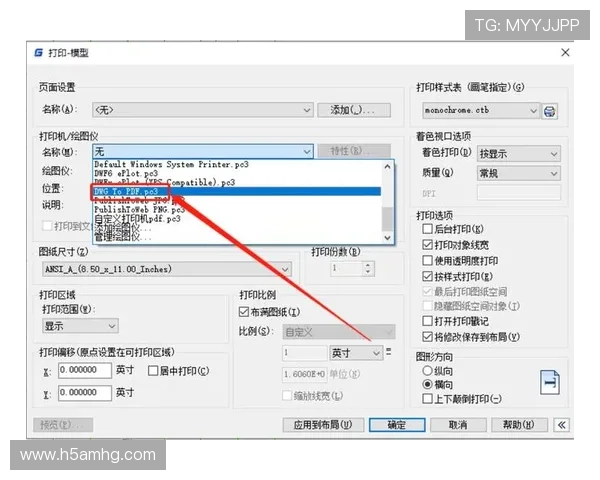Click the 确定 button

coord(397,425)
